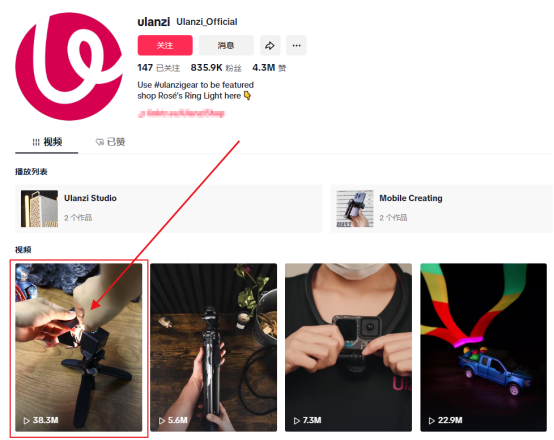This screenshot has width=554, height=440.
Task: Open the GoPro video with 7.3M views
Action: [x=348, y=347]
